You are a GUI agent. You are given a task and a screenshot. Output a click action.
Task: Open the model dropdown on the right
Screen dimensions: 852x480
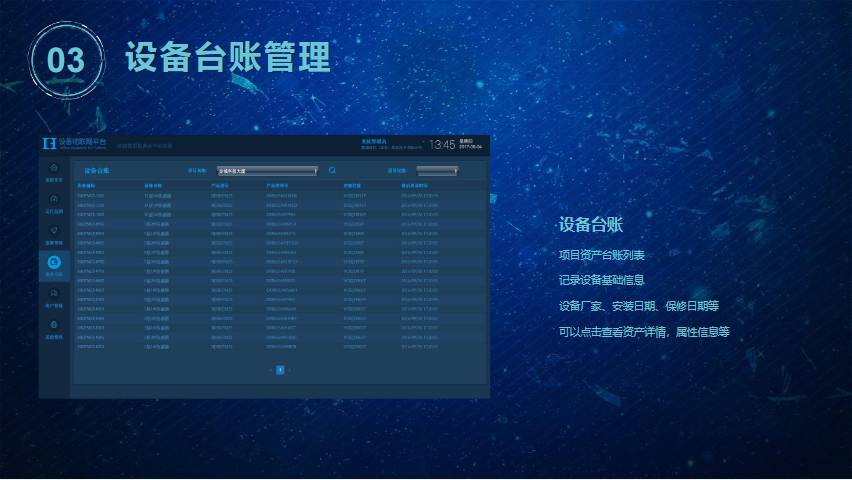pos(437,171)
